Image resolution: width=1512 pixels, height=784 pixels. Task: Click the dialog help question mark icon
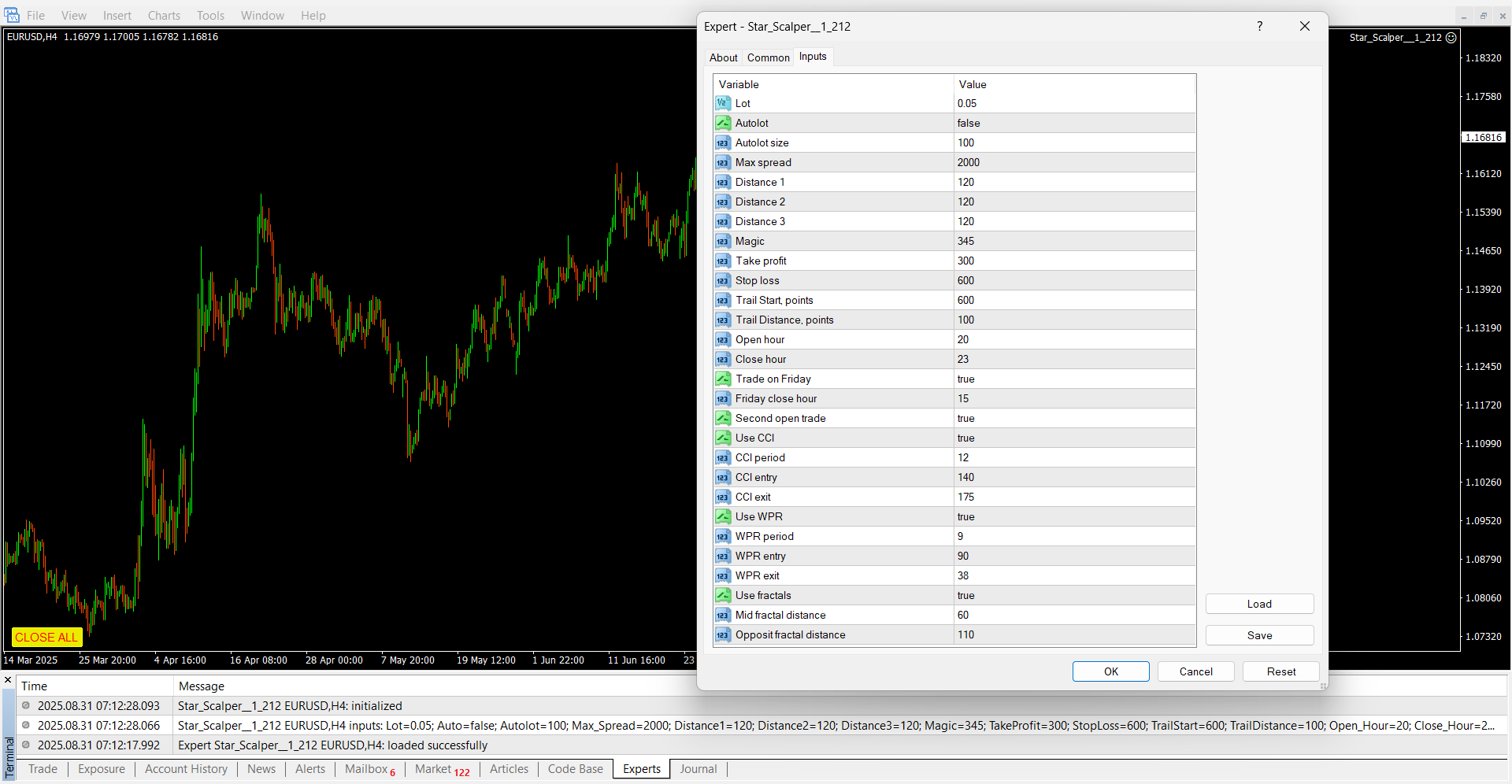coord(1259,26)
